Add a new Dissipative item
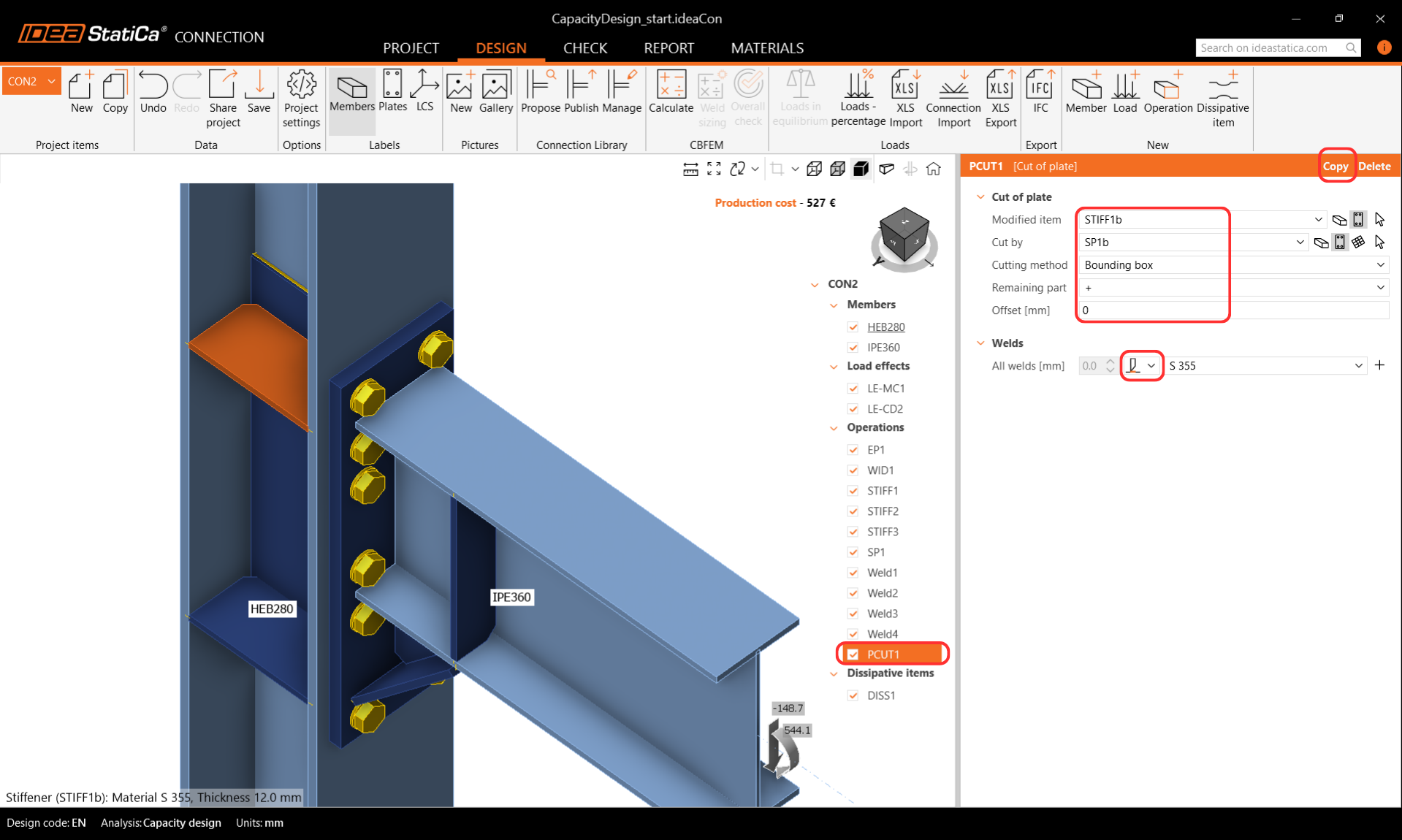The height and width of the screenshot is (840, 1402). [1223, 99]
